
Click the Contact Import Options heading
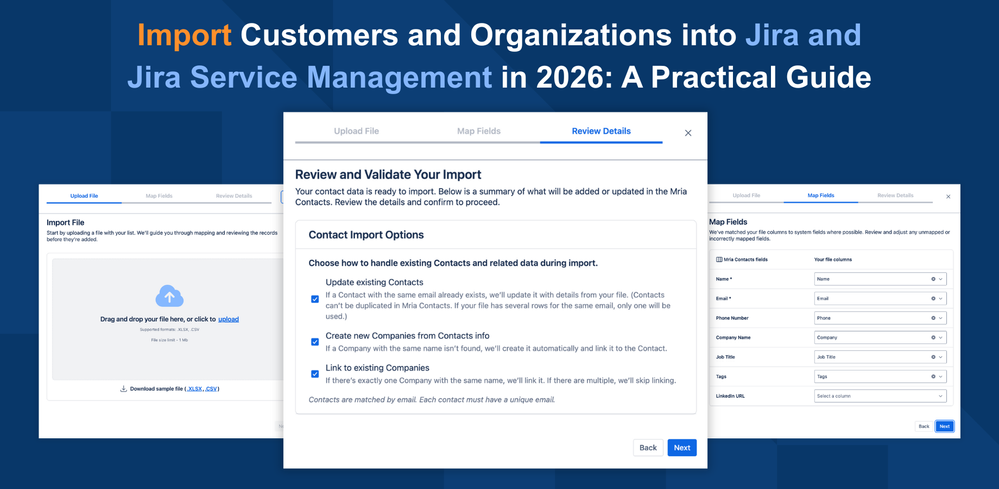[366, 235]
